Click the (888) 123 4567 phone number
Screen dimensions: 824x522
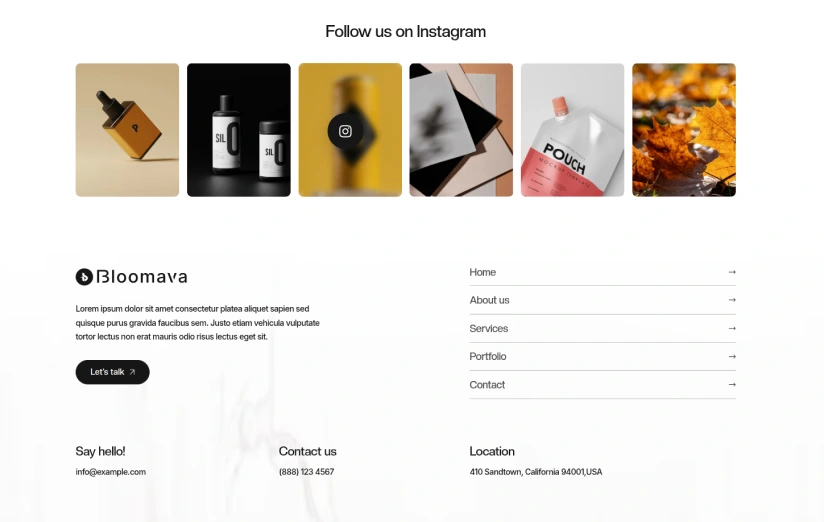pyautogui.click(x=306, y=472)
